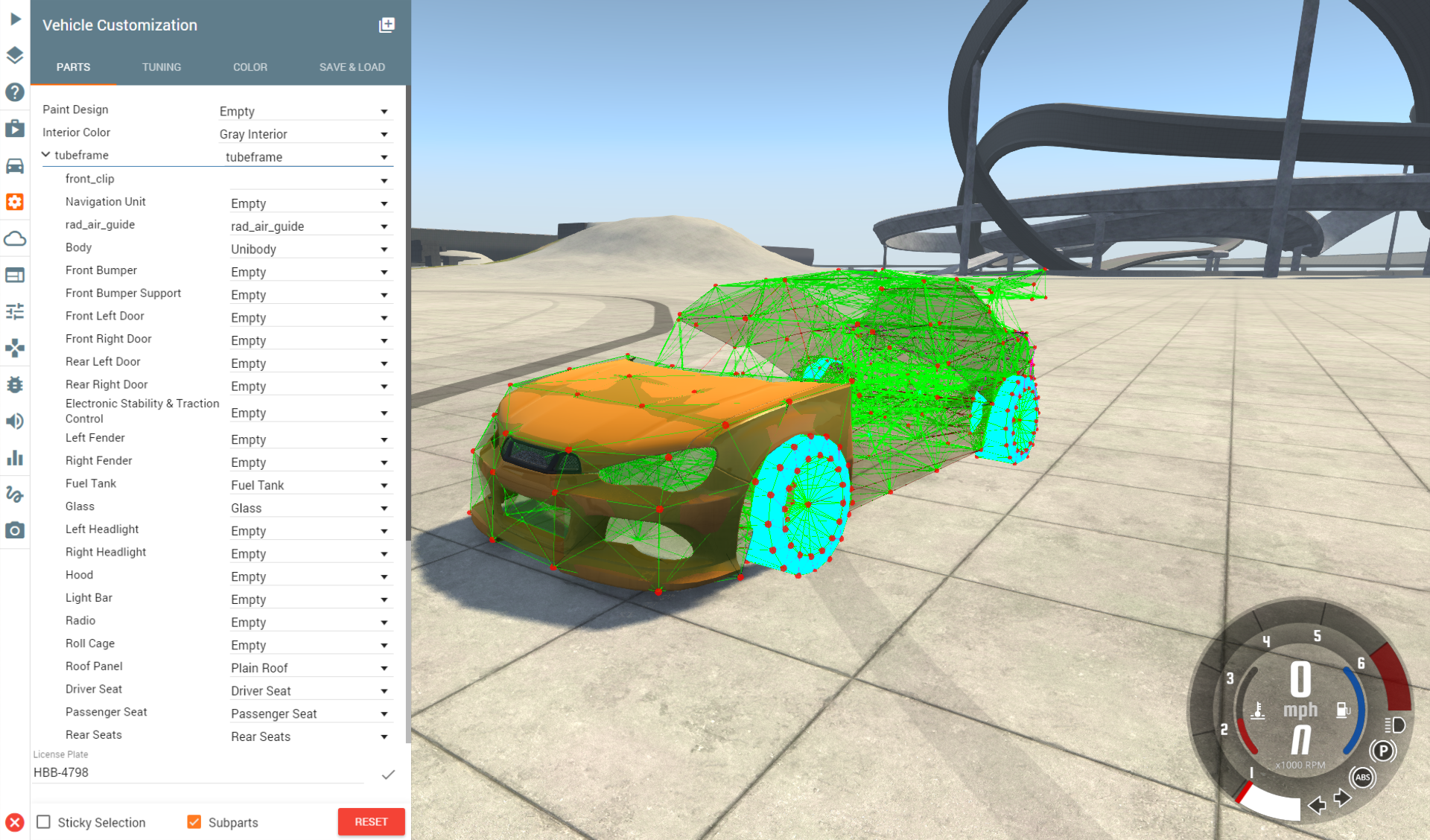Open the Hood dropdown
The width and height of the screenshot is (1430, 840).
311,576
